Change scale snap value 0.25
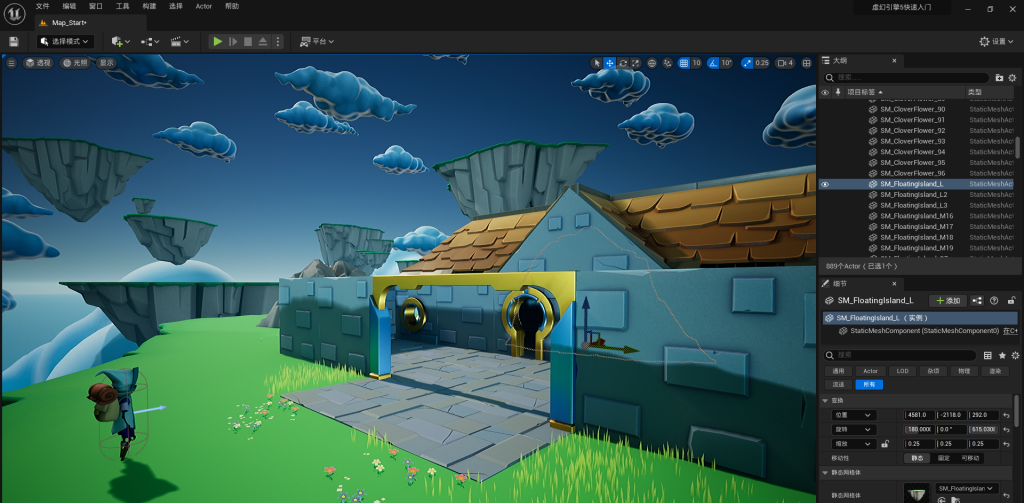 pos(762,63)
